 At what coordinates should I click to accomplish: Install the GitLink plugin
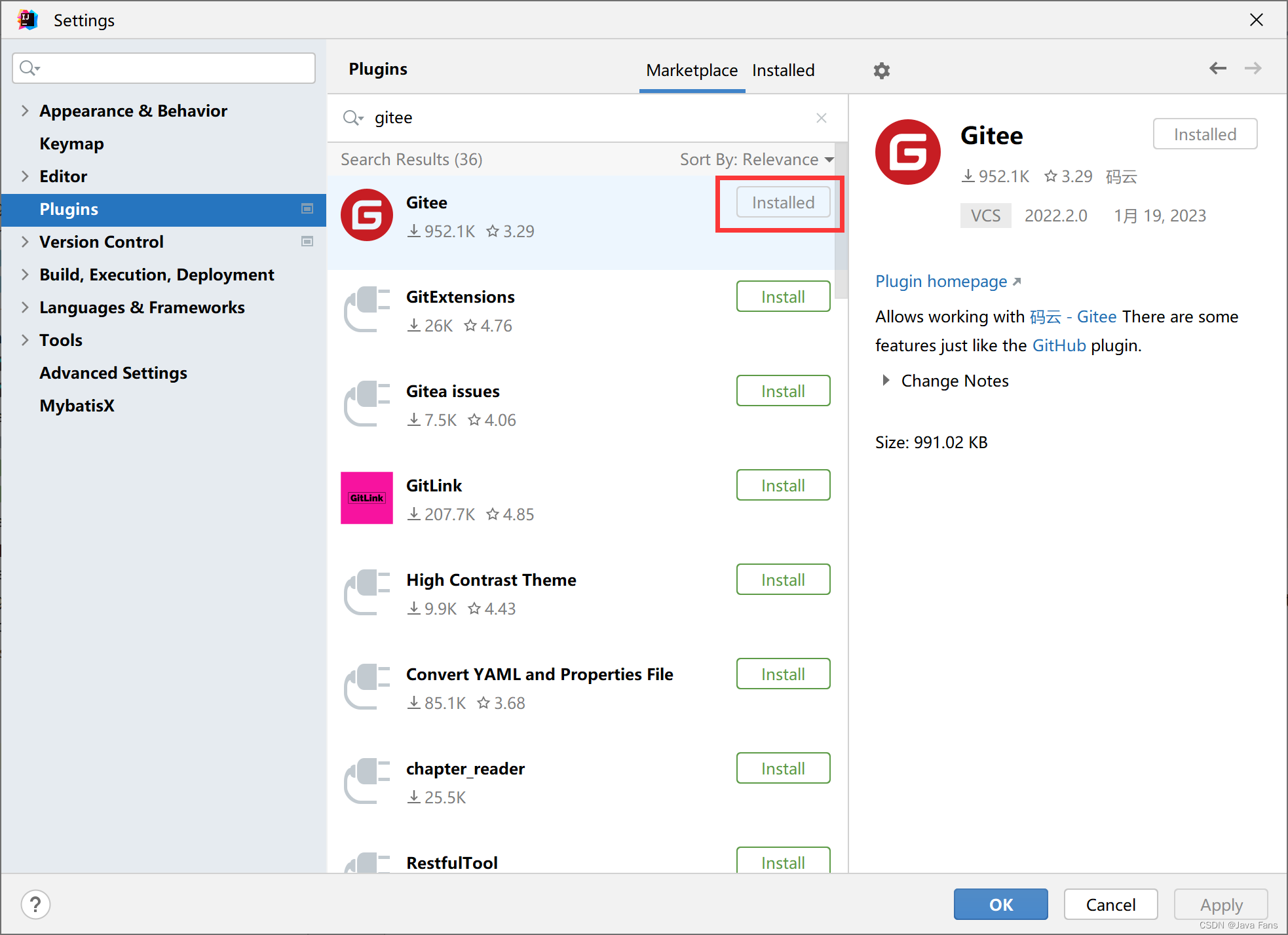click(x=783, y=486)
